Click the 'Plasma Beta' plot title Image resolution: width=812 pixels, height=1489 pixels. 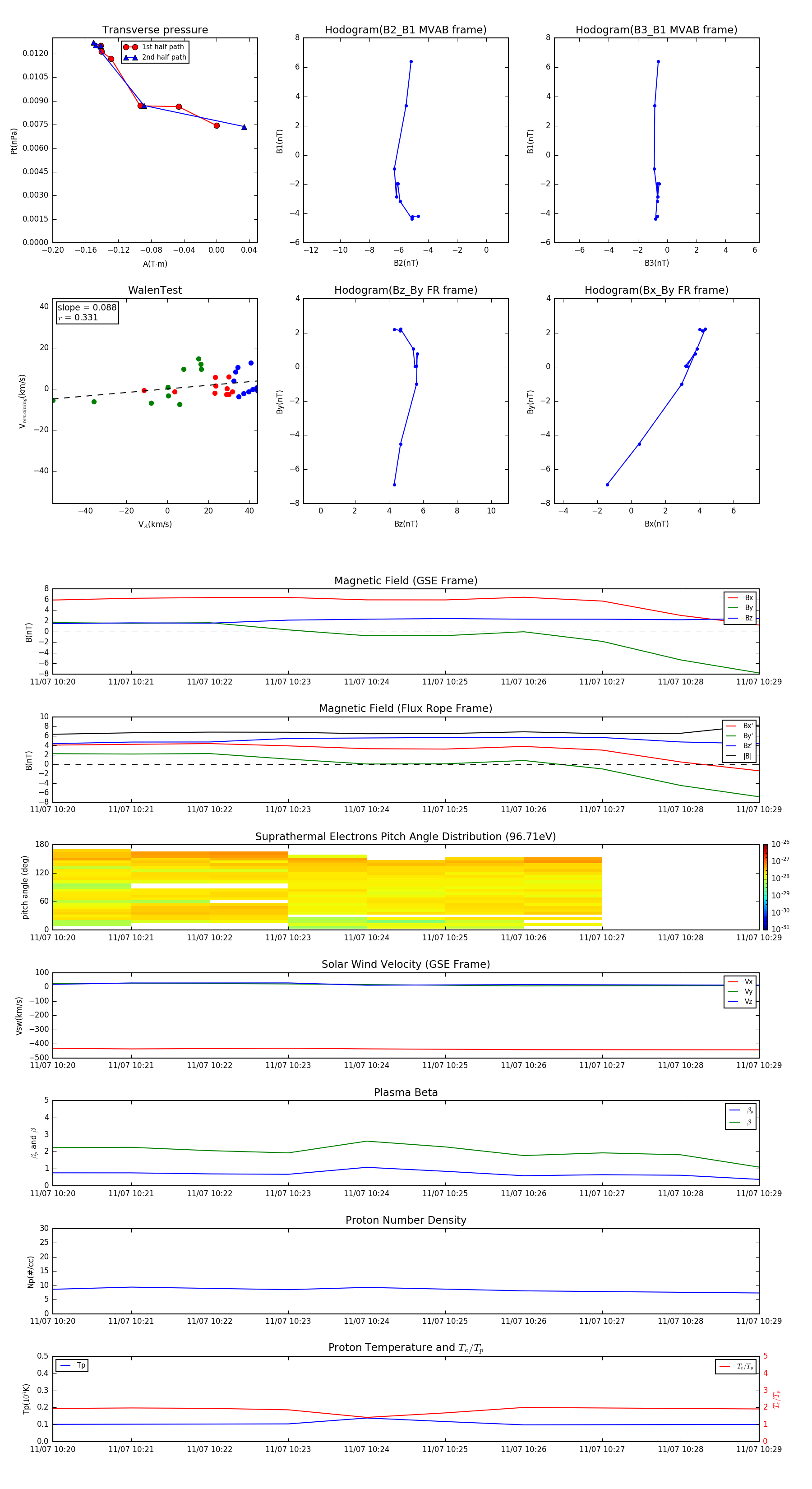point(406,1093)
